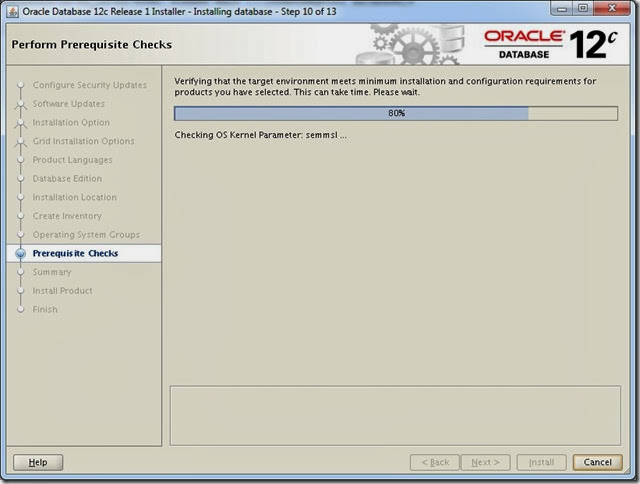Click the Oracle Database 12c logo
640x484 pixels.
click(551, 44)
